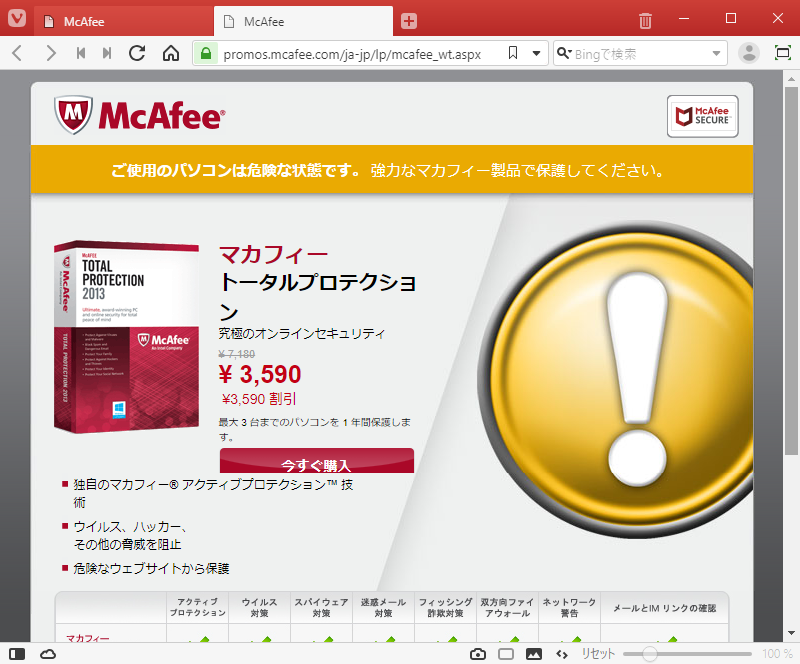Open the closed tabs trash icon
Viewport: 800px width, 664px height.
point(645,21)
